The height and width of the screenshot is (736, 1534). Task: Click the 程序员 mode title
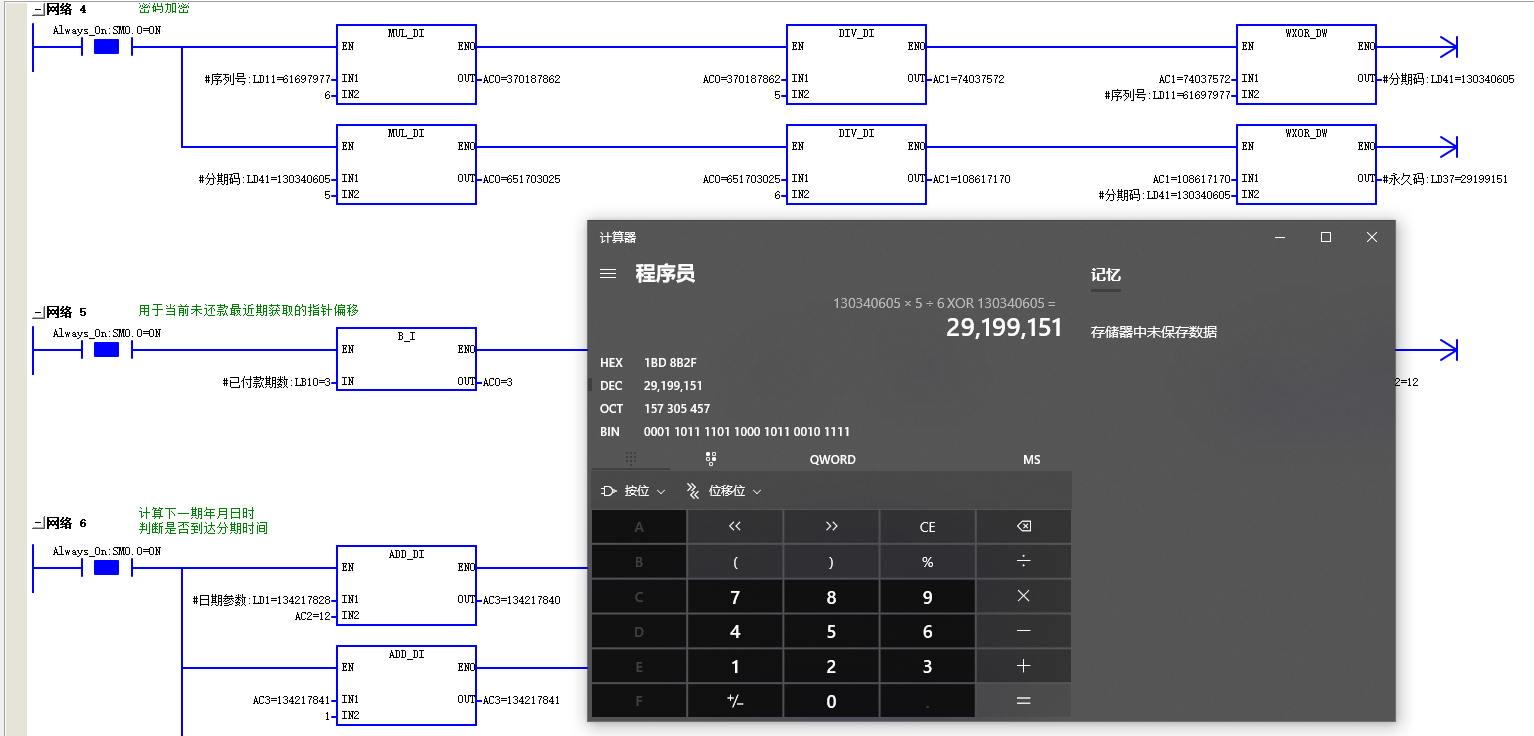pyautogui.click(x=665, y=273)
